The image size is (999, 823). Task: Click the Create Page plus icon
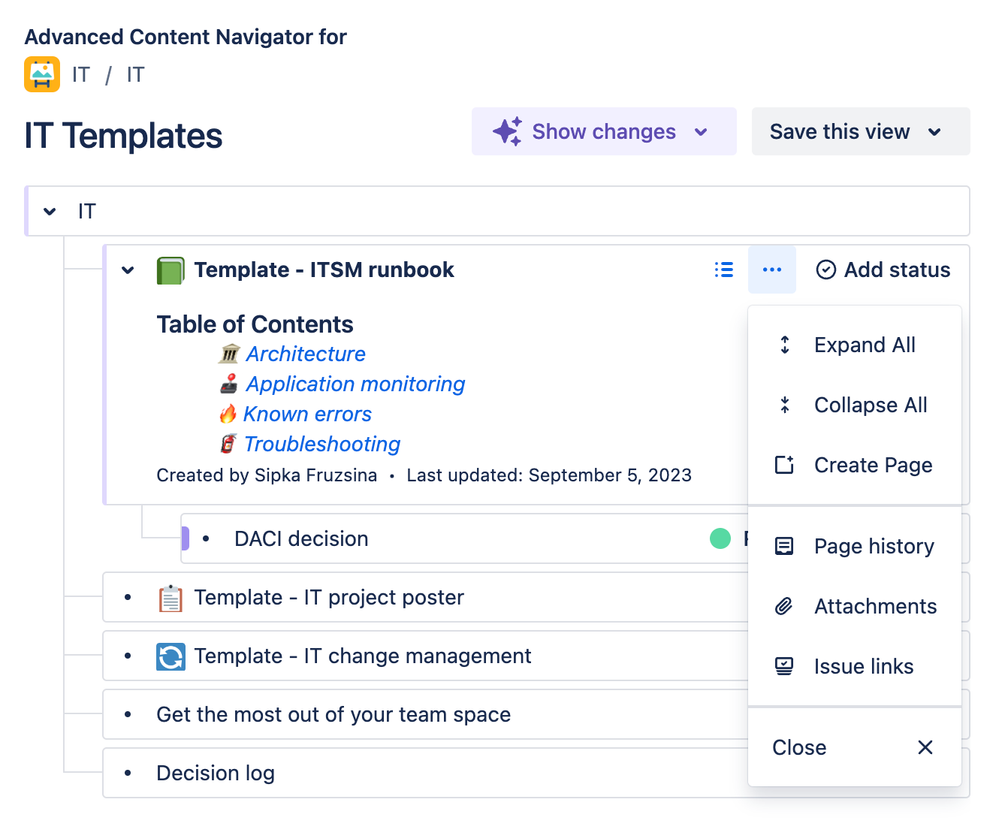(x=784, y=464)
